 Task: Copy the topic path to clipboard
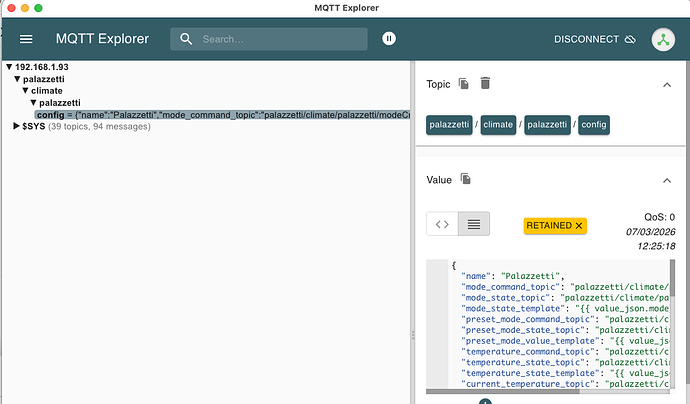click(x=464, y=85)
